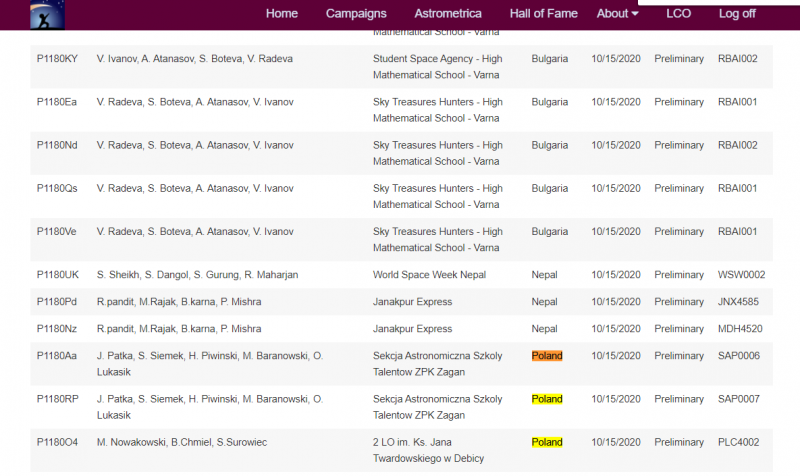Click the site logo in the top-left corner
The width and height of the screenshot is (800, 476).
point(40,14)
